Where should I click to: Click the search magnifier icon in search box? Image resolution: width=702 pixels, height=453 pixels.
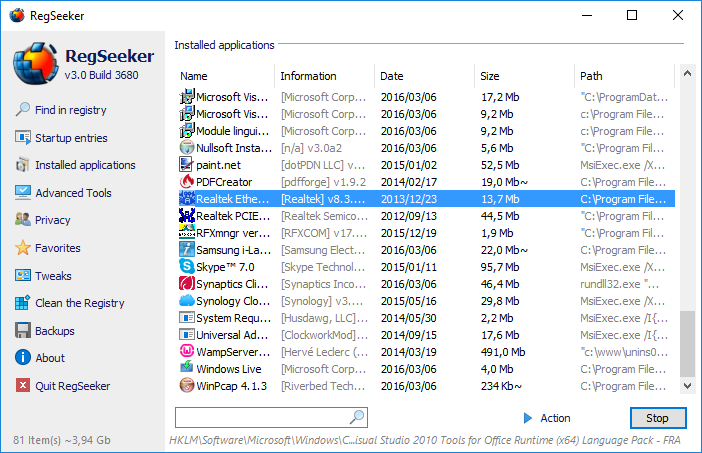pyautogui.click(x=357, y=417)
